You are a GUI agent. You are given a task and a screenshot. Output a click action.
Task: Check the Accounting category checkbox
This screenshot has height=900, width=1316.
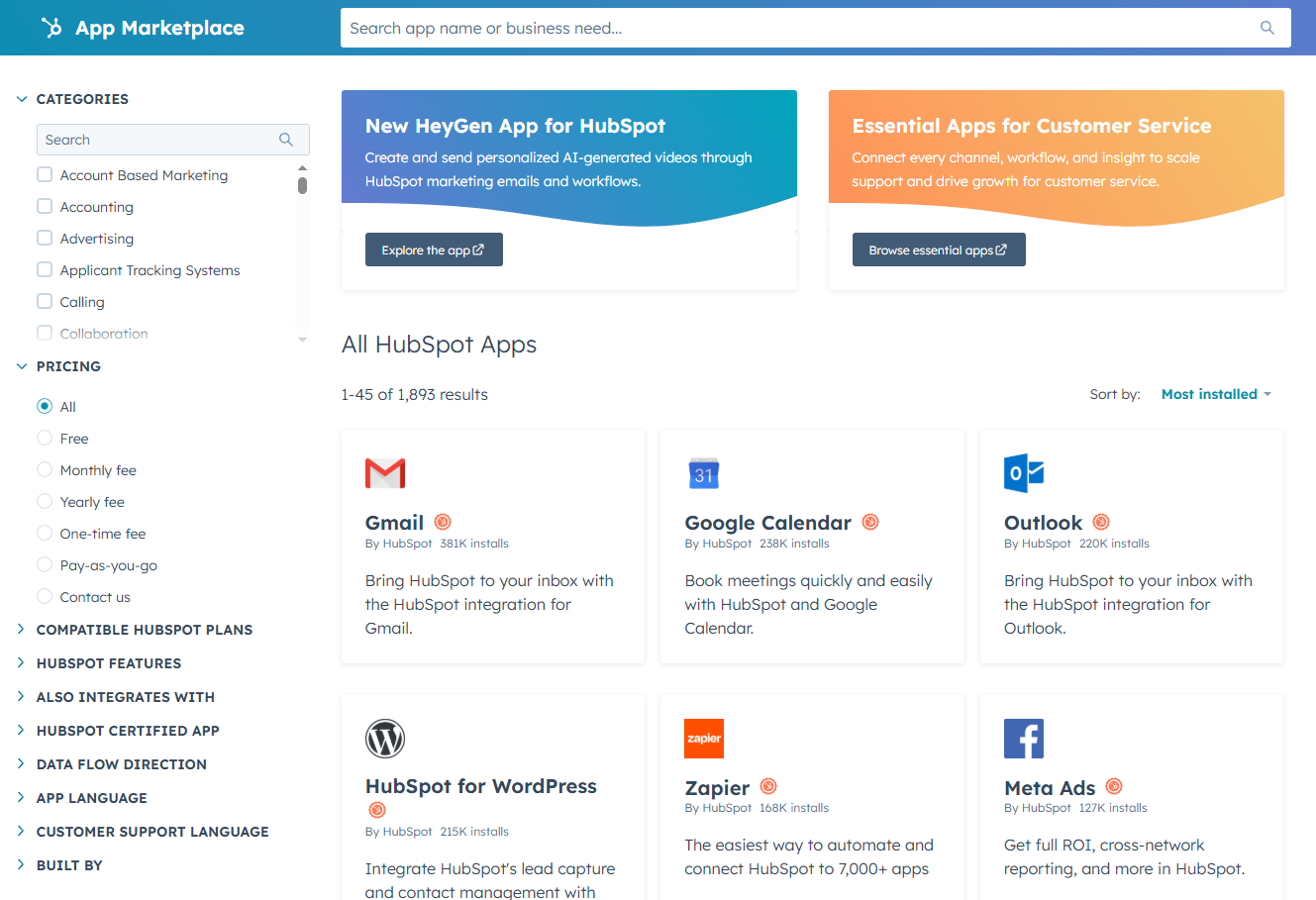(45, 207)
